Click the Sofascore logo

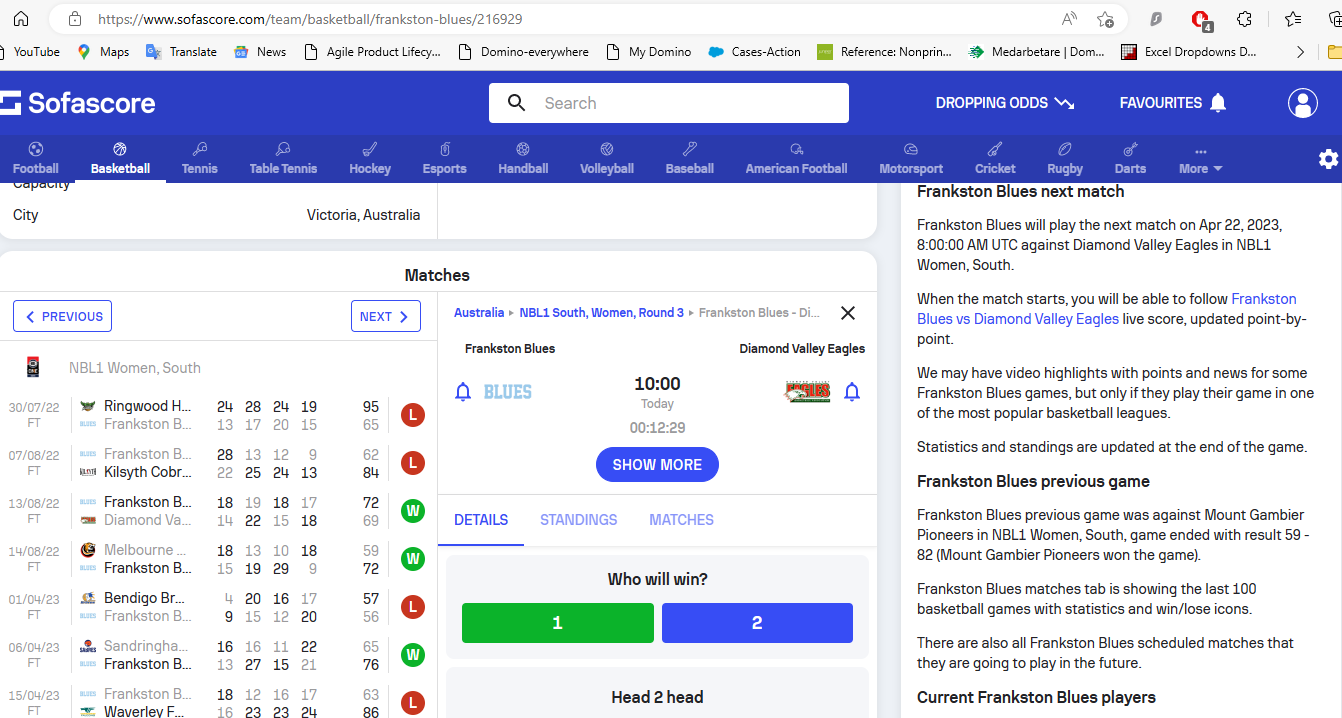78,103
